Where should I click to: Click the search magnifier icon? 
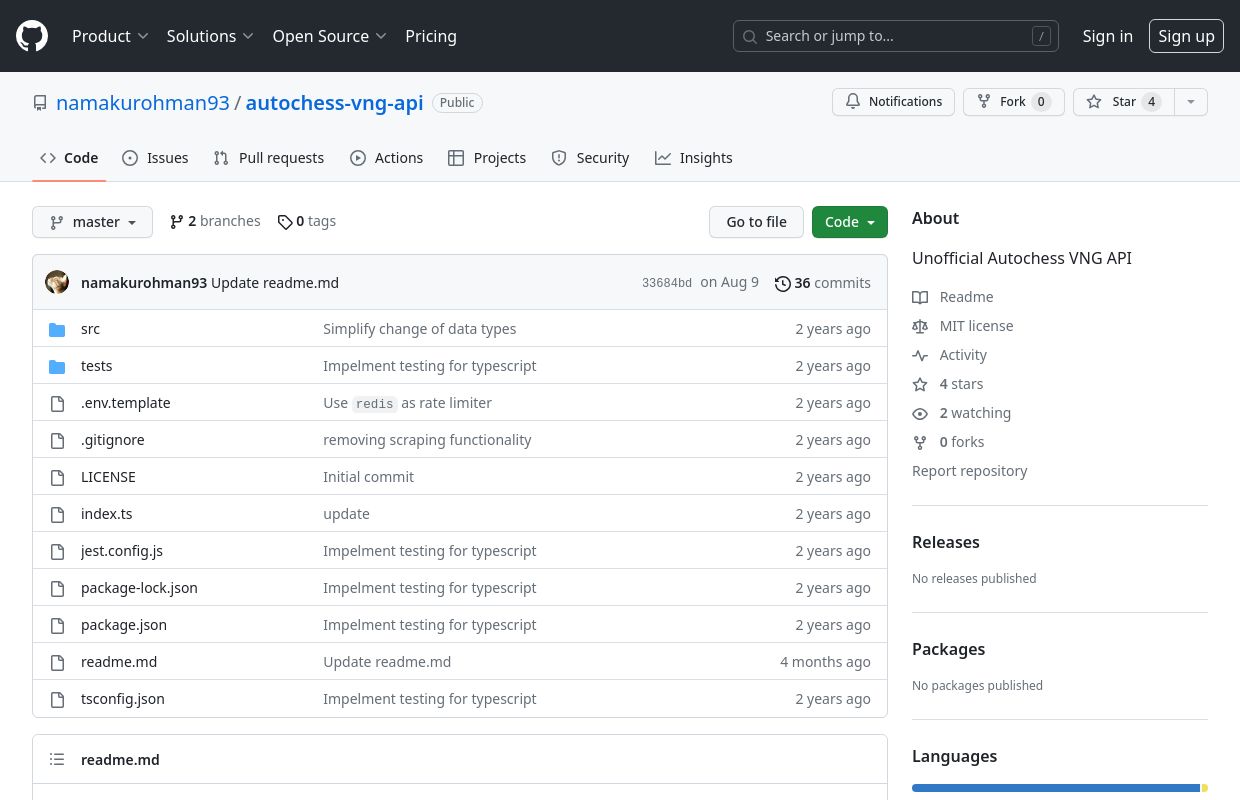tap(750, 36)
